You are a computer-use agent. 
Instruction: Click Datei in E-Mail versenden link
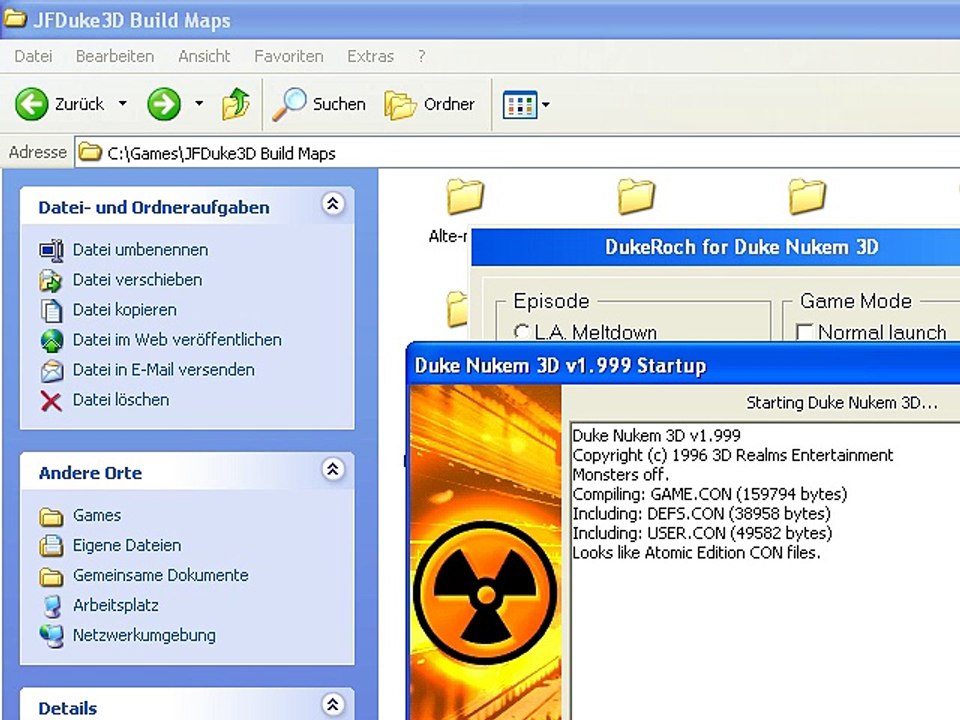[x=163, y=370]
